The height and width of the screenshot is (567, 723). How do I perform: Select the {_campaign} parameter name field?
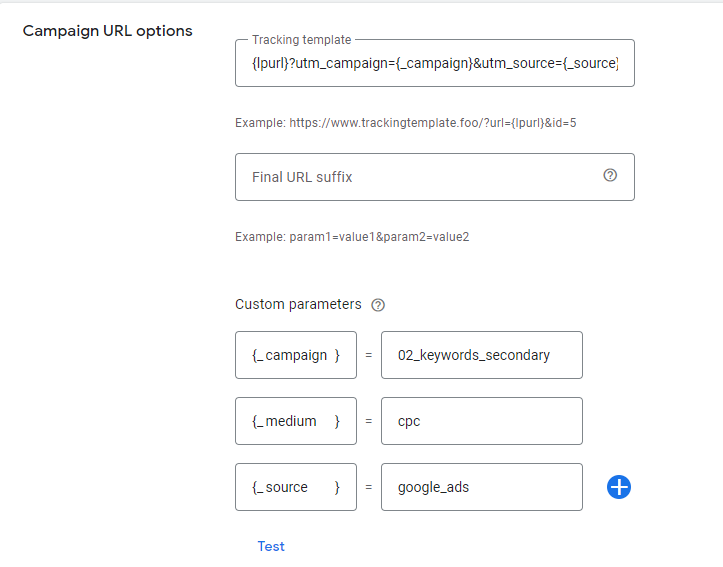click(295, 355)
